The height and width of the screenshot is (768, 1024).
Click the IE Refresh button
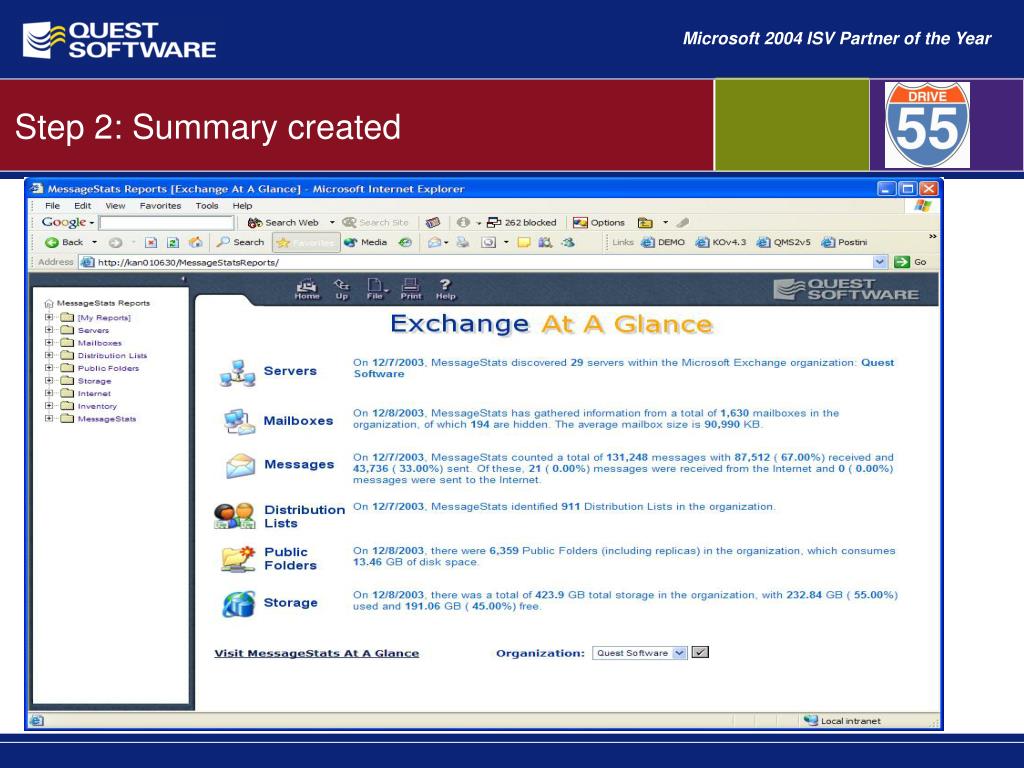[172, 242]
